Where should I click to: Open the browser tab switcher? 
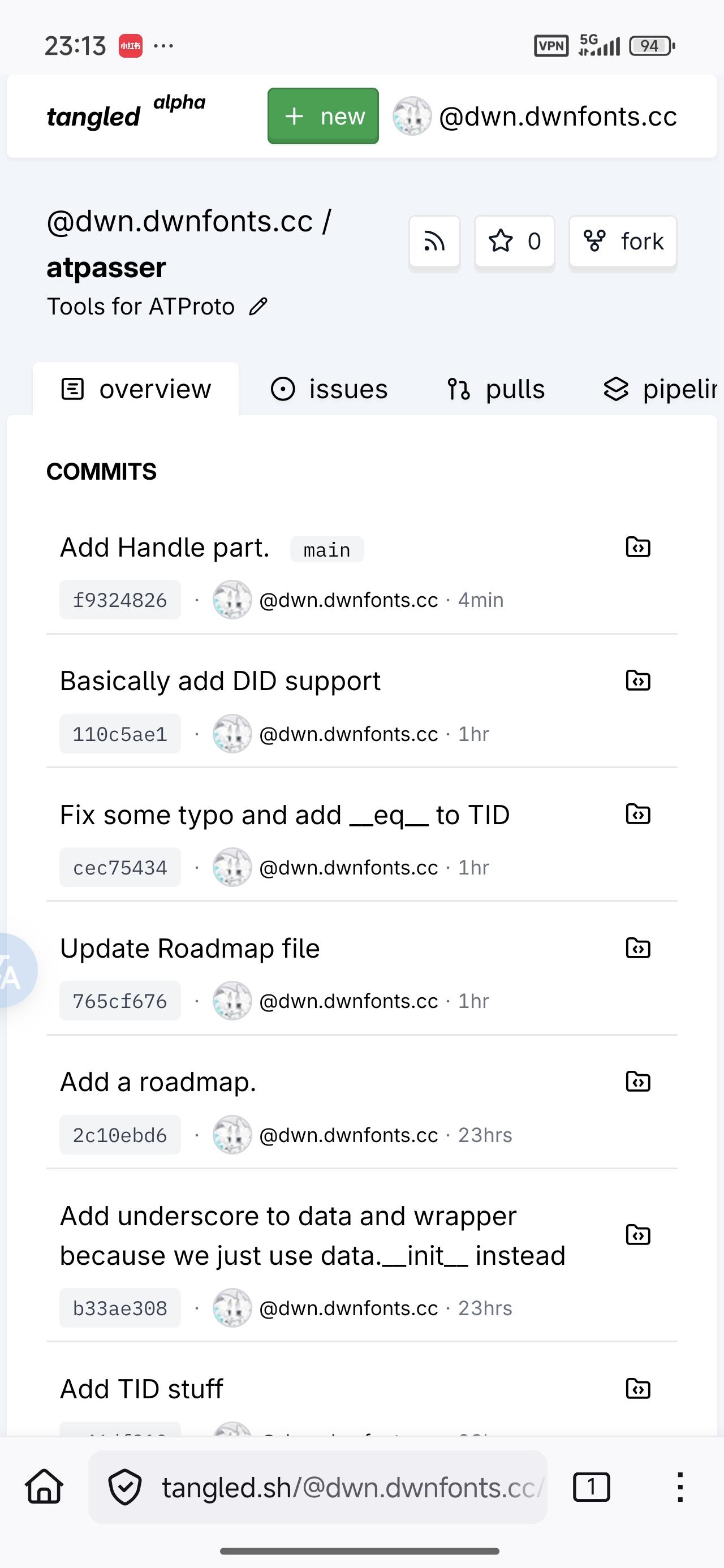point(591,1487)
